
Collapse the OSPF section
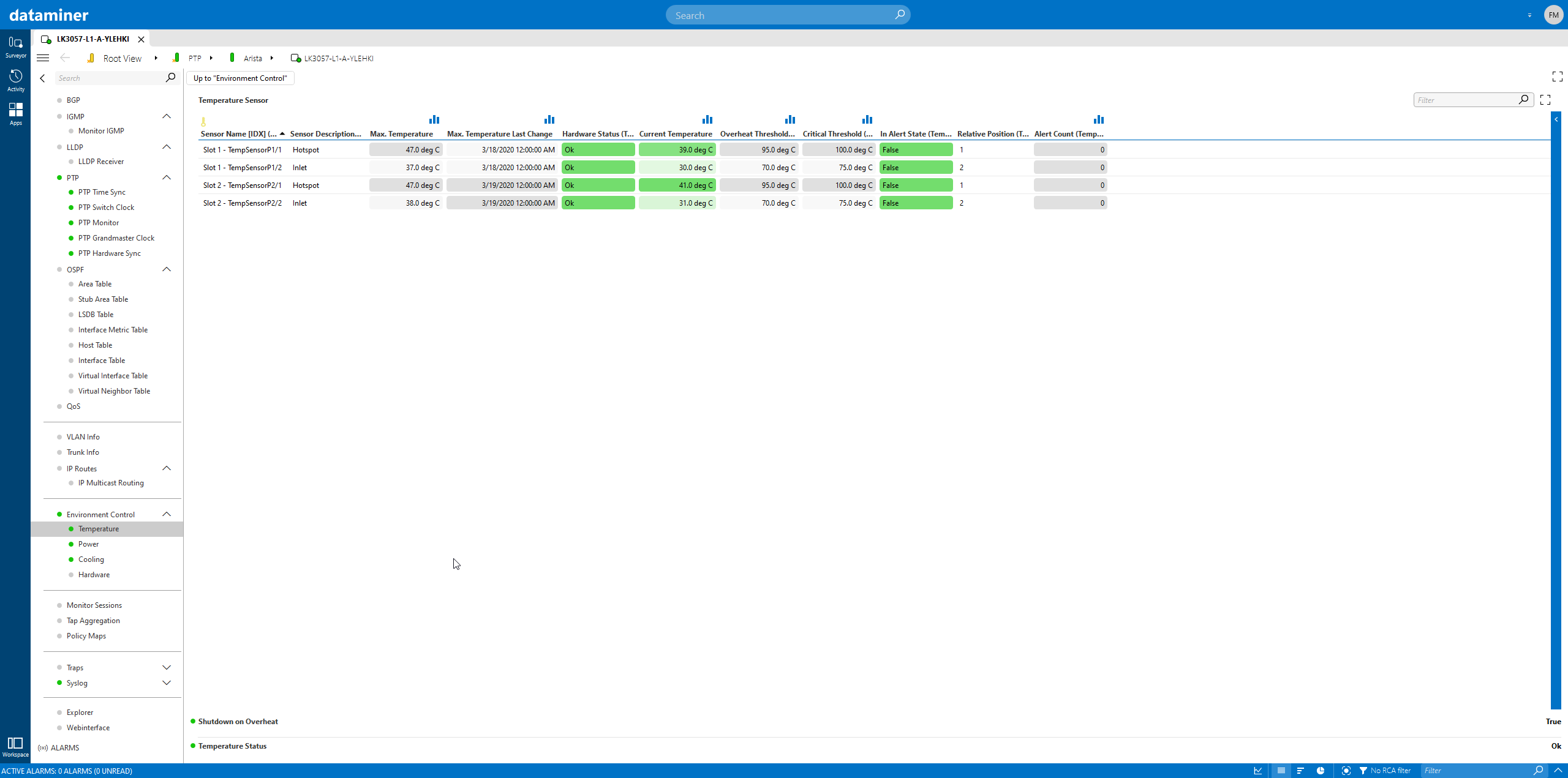[x=167, y=269]
